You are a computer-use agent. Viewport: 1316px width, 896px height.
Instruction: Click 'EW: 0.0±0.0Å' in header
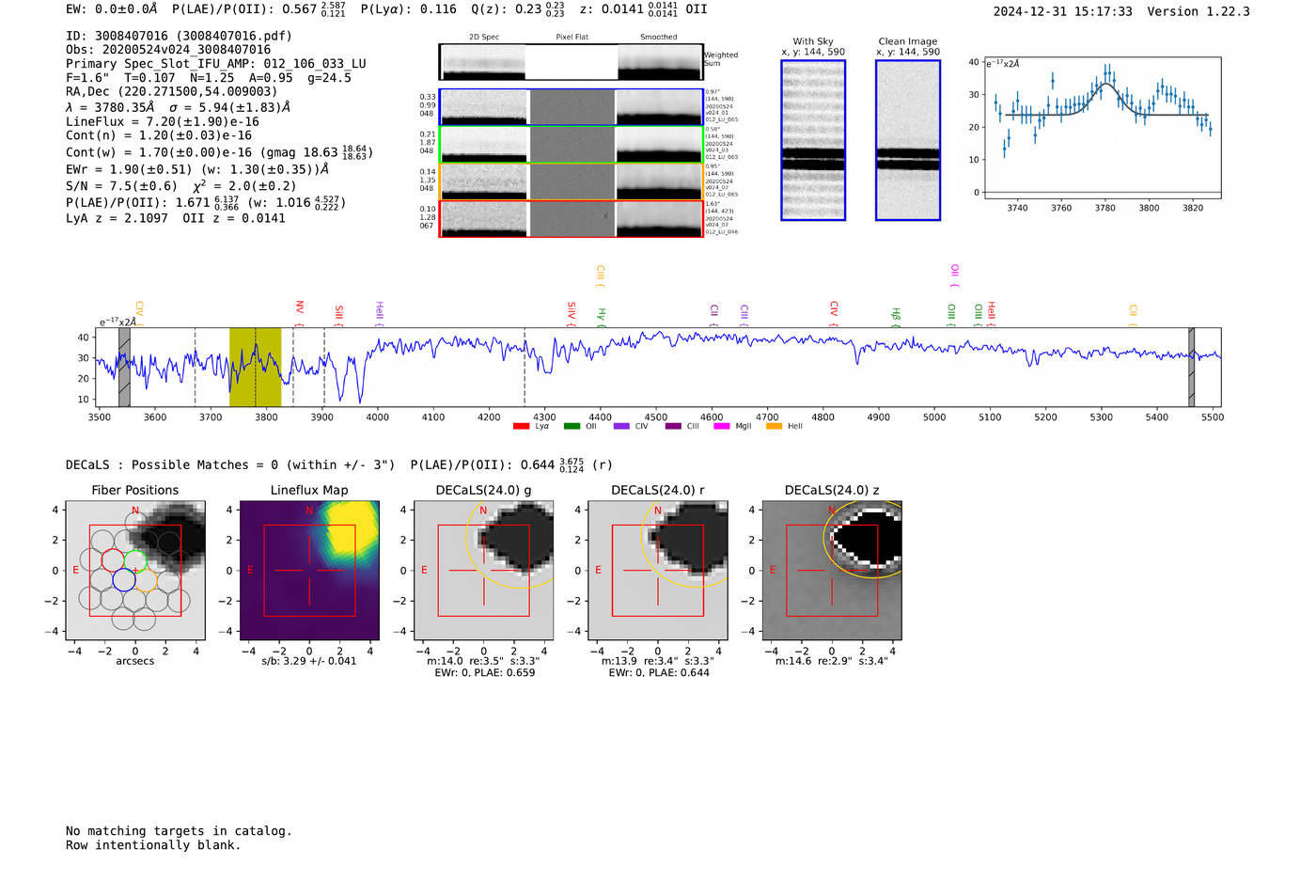112,8
